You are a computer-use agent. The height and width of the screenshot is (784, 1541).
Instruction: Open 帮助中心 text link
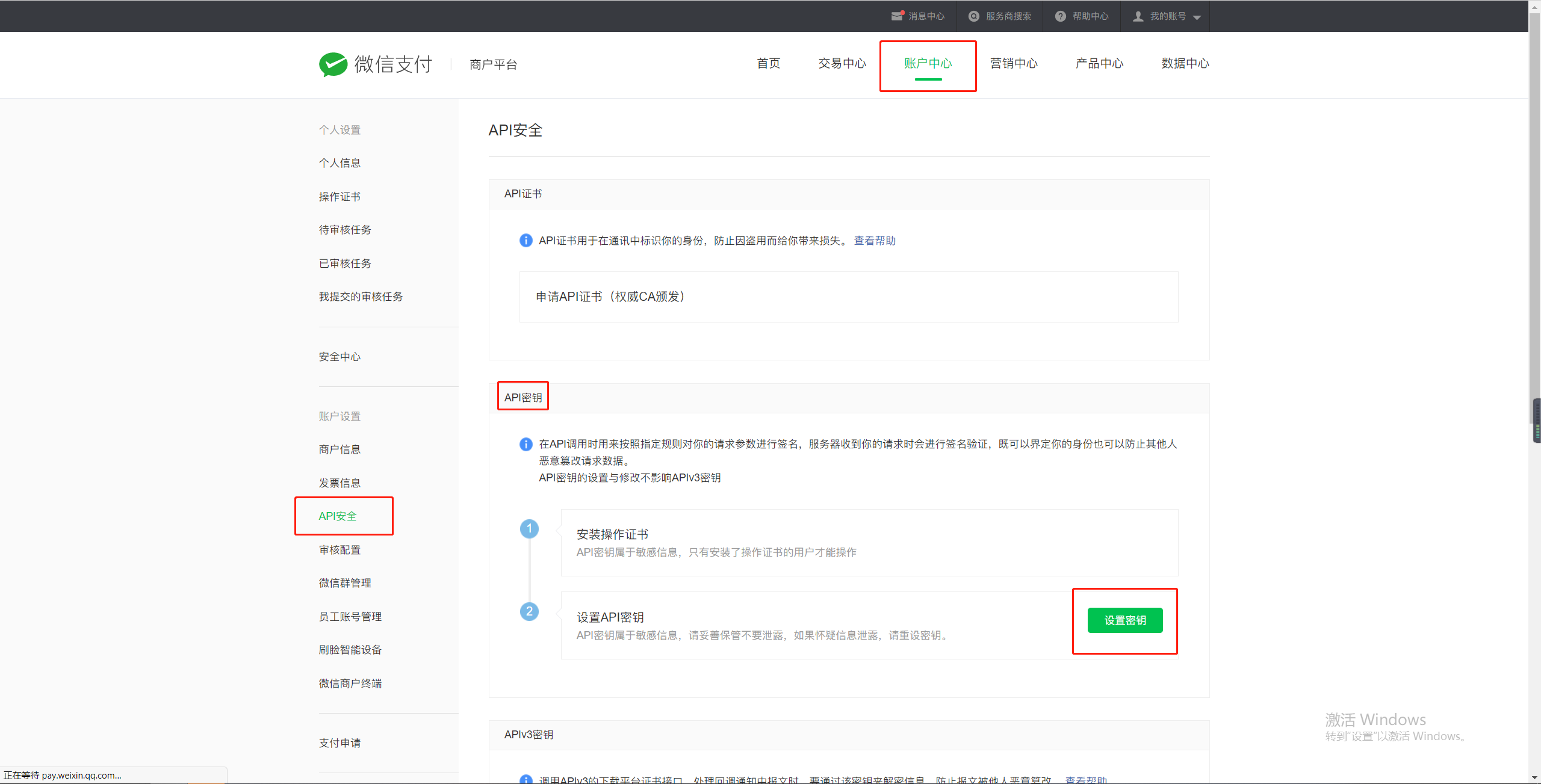click(1090, 16)
